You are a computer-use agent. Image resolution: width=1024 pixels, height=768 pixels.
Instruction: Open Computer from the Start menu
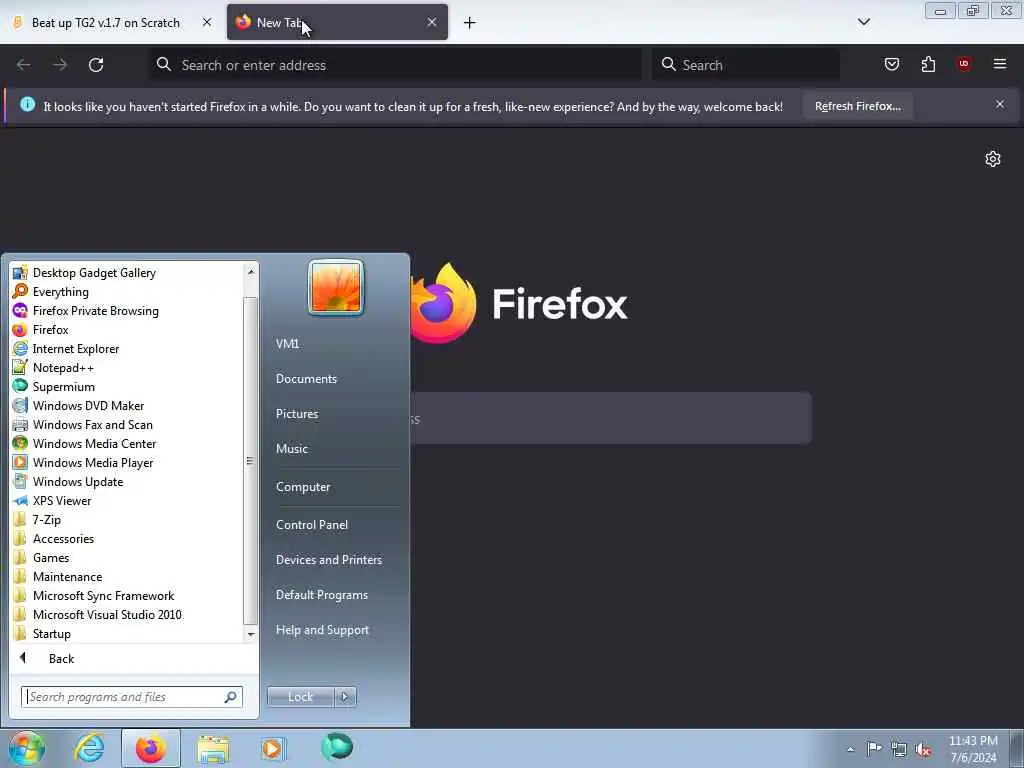coord(303,487)
